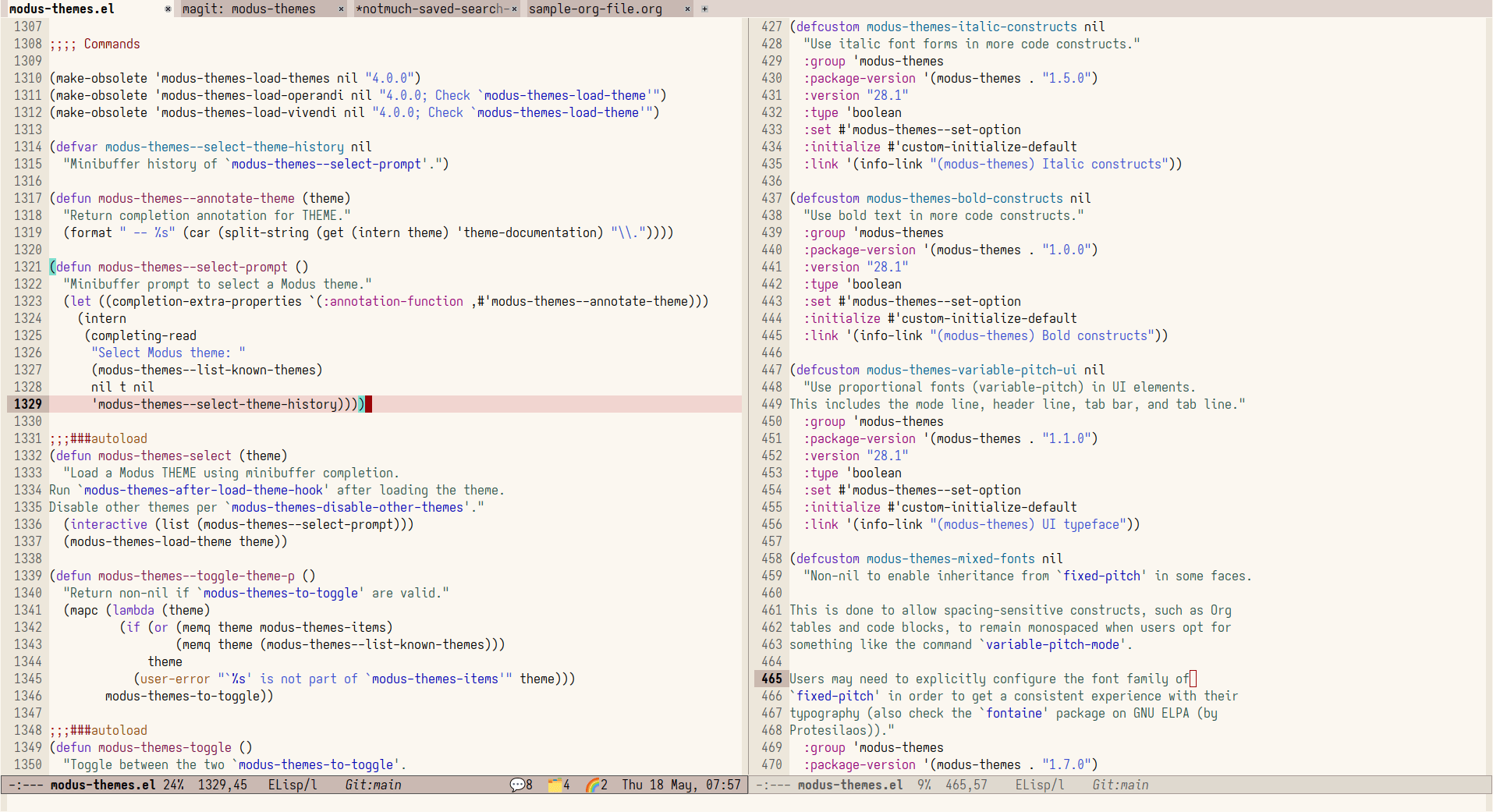This screenshot has height=812, width=1493.
Task: Click 'modus-themes--select-prompt' reference on line 1315
Action: tap(326, 164)
